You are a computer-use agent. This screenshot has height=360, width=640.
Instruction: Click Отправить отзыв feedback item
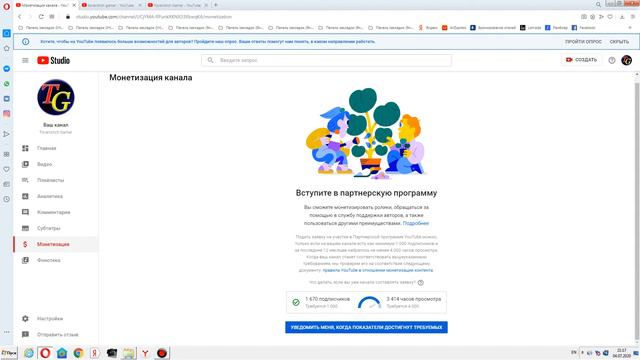click(56, 334)
